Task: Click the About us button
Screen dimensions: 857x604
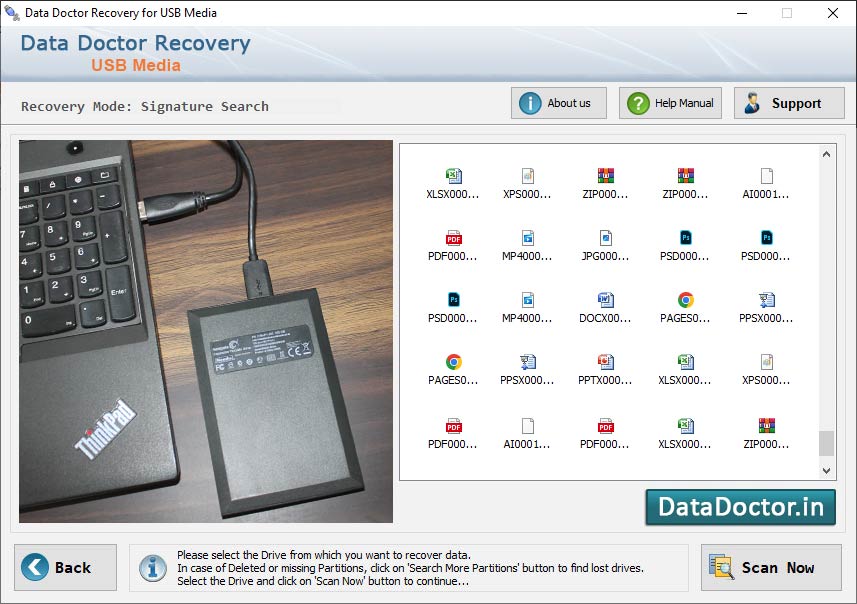Action: tap(558, 102)
